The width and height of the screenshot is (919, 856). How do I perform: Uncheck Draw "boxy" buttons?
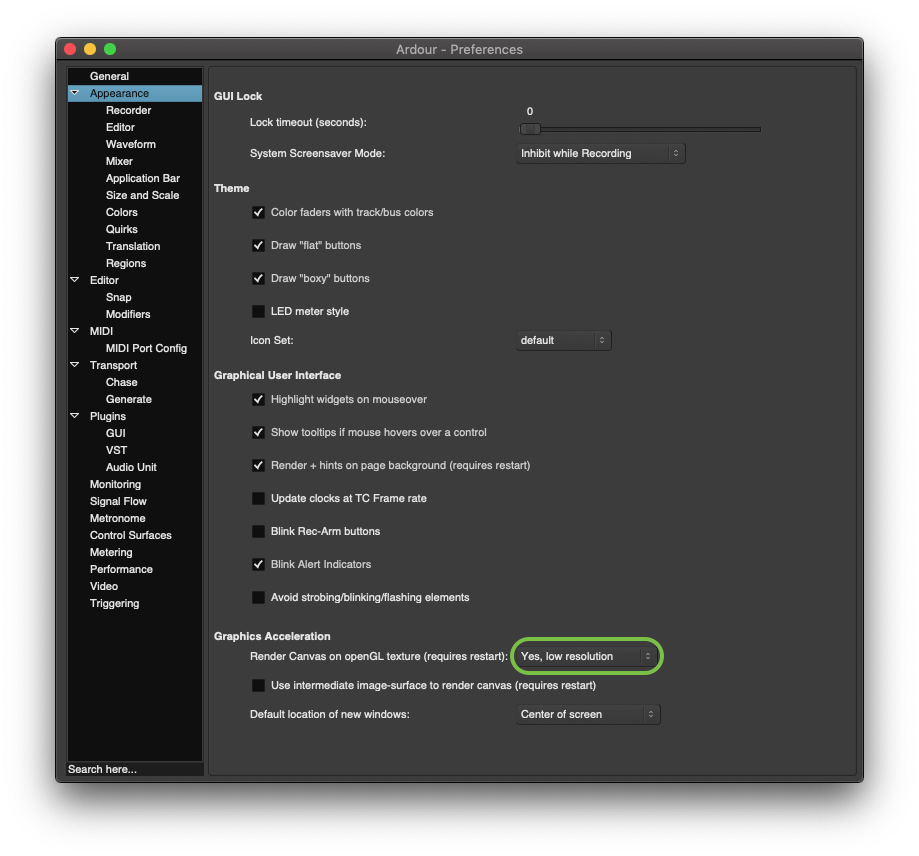click(x=258, y=279)
